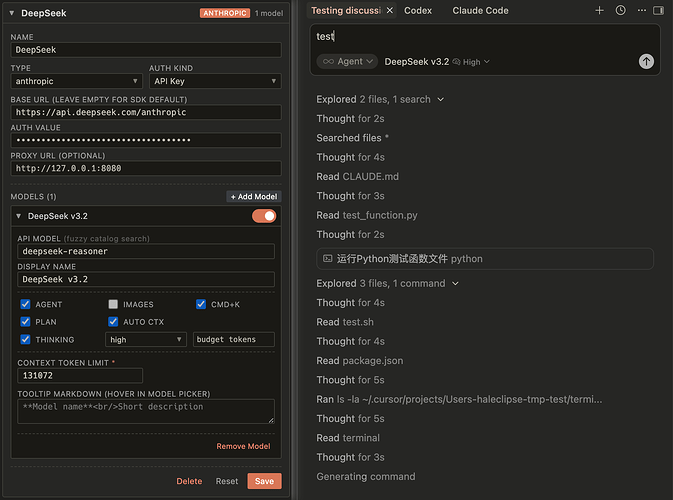Click the Delete provider button
This screenshot has width=673, height=500.
(189, 481)
